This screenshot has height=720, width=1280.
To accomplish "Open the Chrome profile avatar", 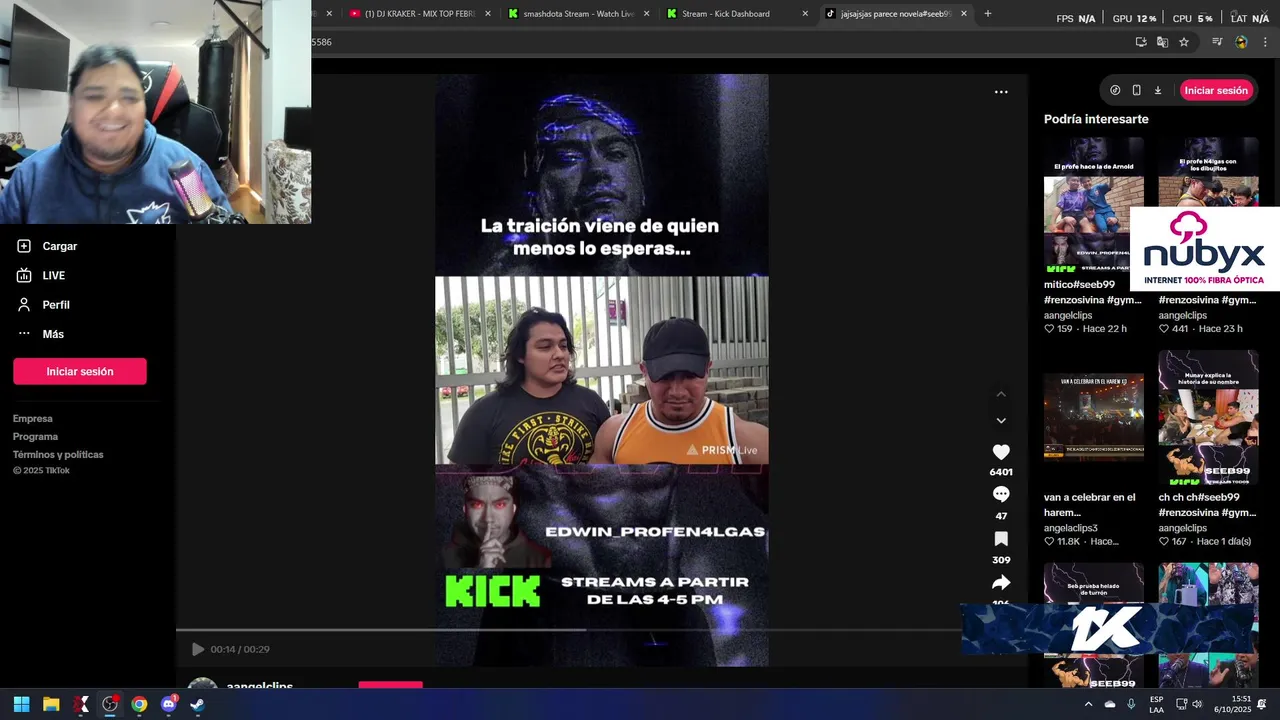I will 1241,42.
